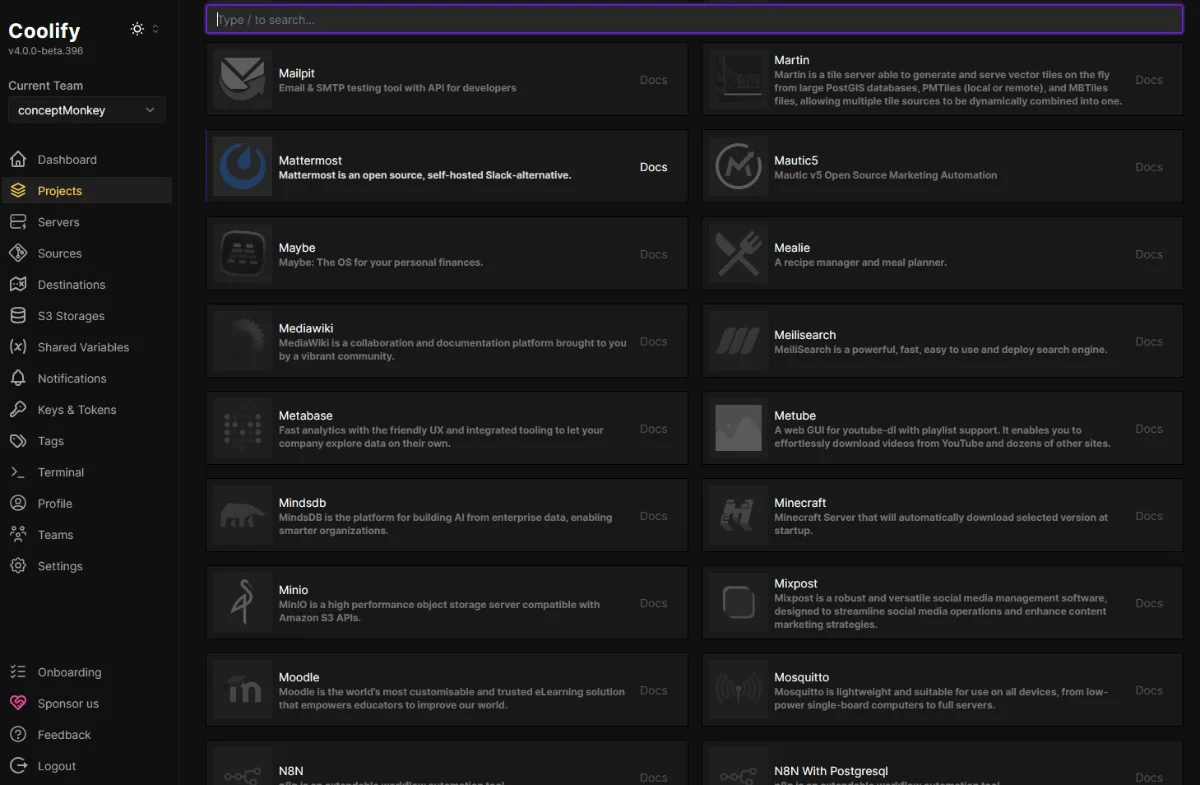Screen dimensions: 1200x785
Task: Click the Mailpit service logo
Action: [x=242, y=80]
